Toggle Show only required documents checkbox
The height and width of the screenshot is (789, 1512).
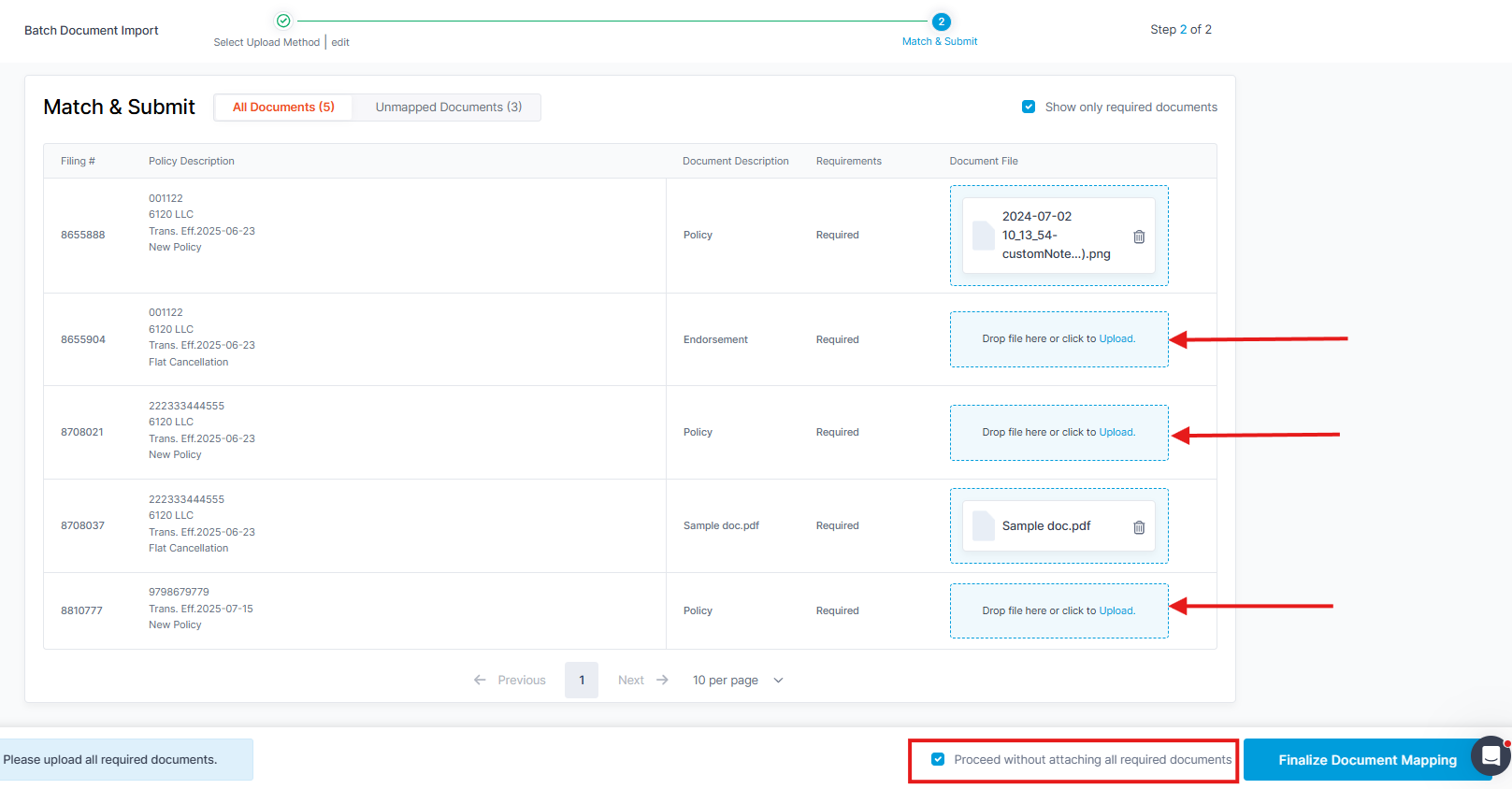coord(1029,107)
